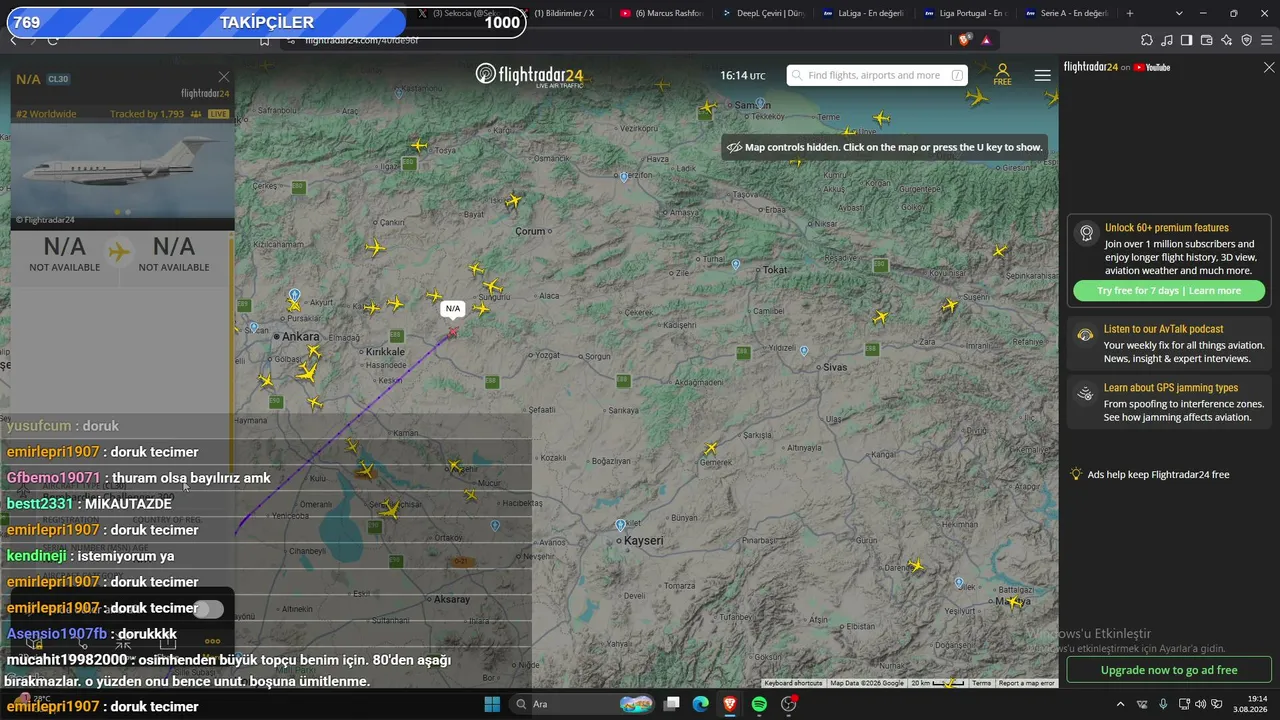Click Try free for 7 days button
Viewport: 1280px width, 720px height.
pos(1169,291)
